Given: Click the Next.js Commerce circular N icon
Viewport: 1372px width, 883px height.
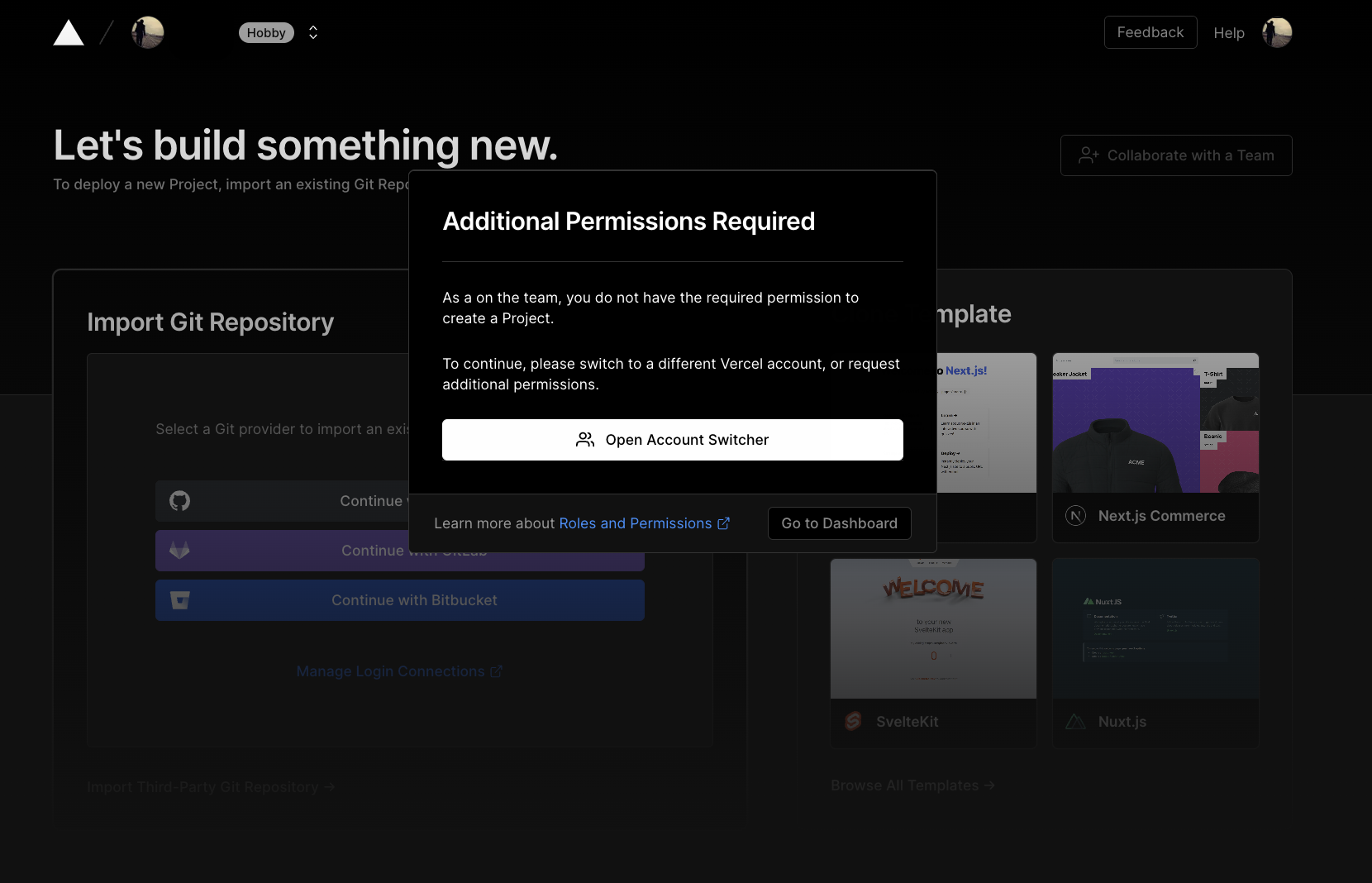Looking at the screenshot, I should 1075,515.
